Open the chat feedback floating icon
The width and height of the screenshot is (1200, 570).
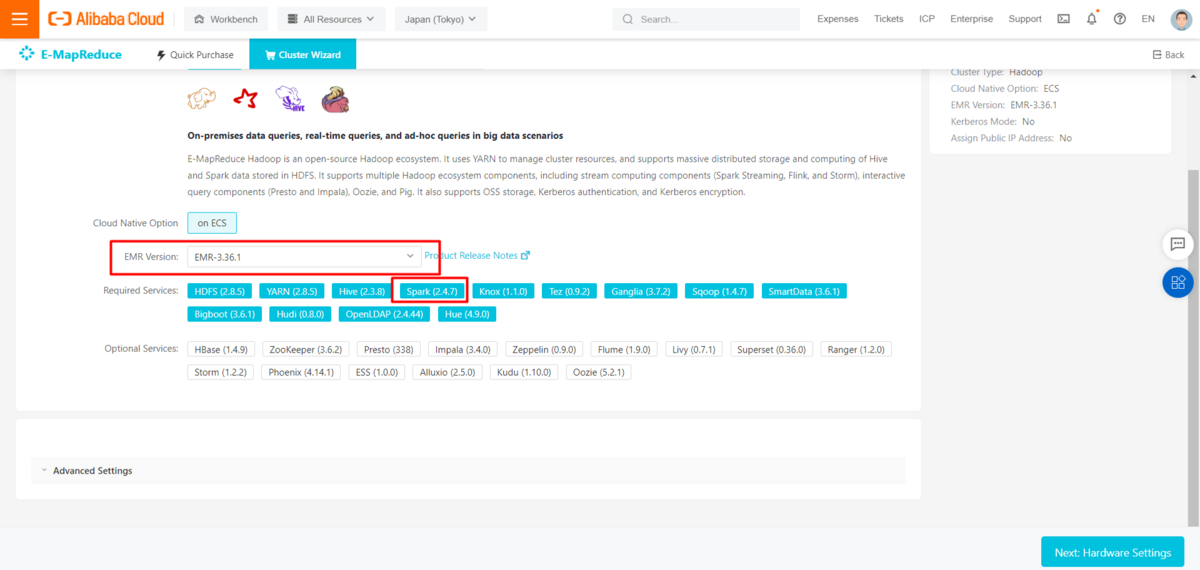point(1178,244)
